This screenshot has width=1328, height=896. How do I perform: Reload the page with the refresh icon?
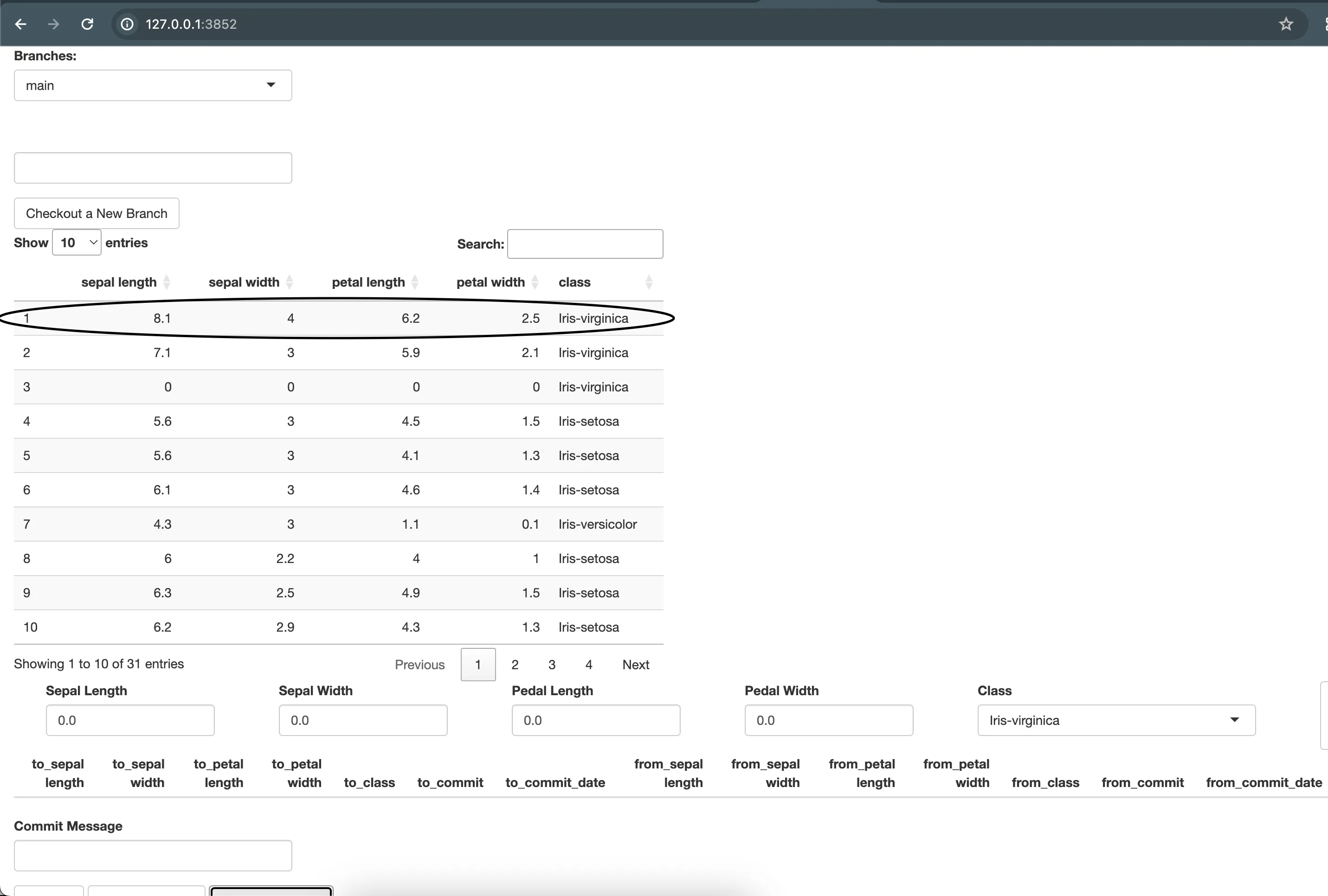[87, 24]
